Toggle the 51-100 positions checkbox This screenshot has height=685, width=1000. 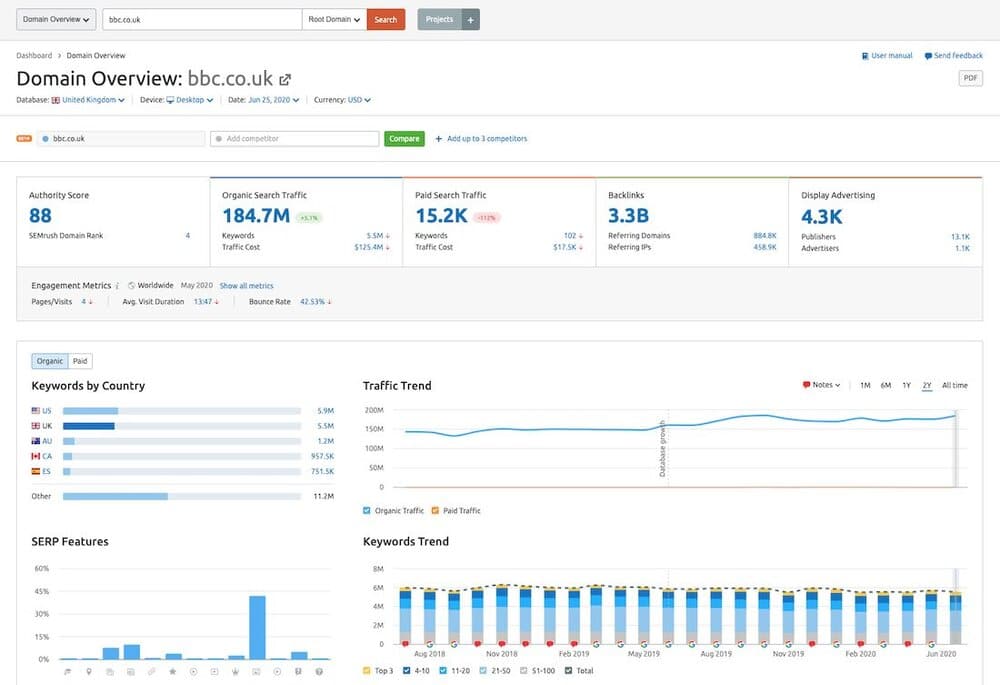(524, 670)
